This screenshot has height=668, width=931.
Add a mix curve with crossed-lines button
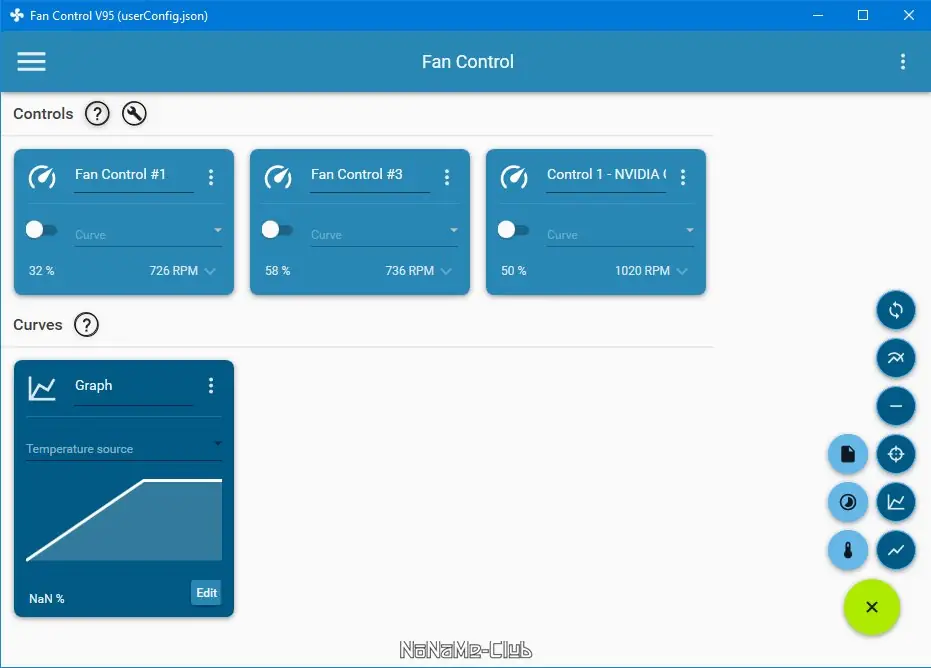tap(895, 357)
